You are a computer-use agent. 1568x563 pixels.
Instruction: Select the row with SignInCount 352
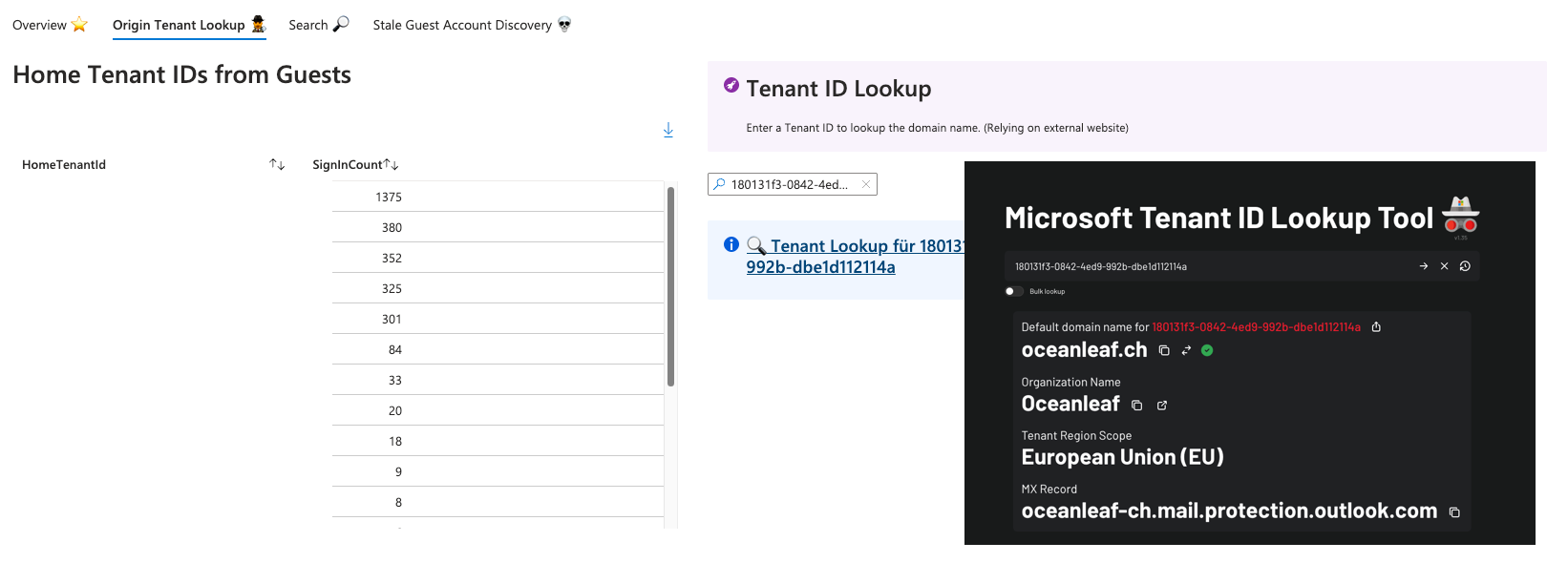tap(498, 258)
